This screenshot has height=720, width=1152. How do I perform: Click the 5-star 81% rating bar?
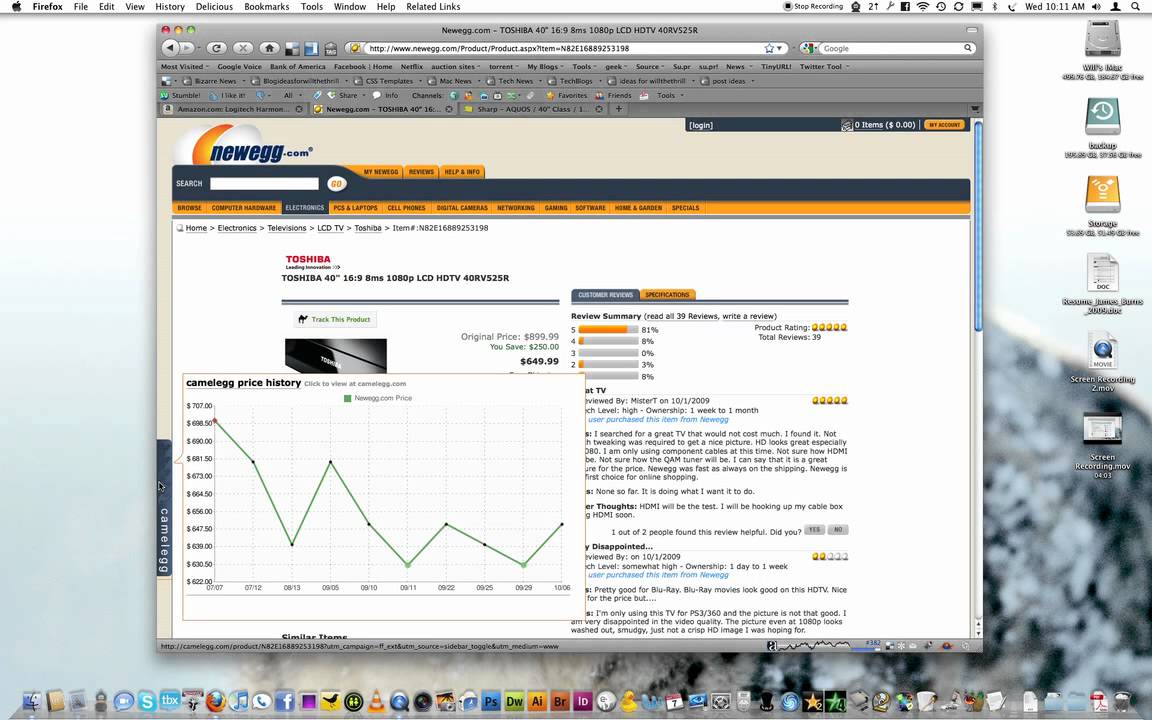coord(608,330)
